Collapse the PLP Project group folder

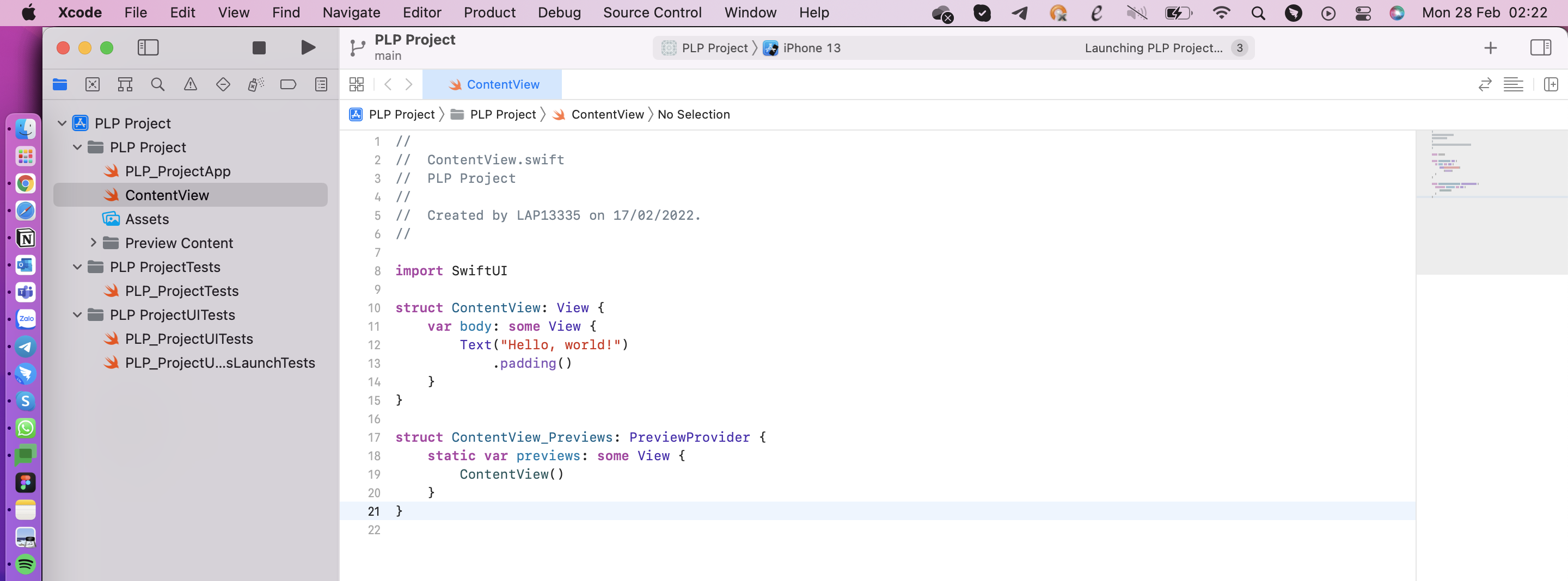77,147
